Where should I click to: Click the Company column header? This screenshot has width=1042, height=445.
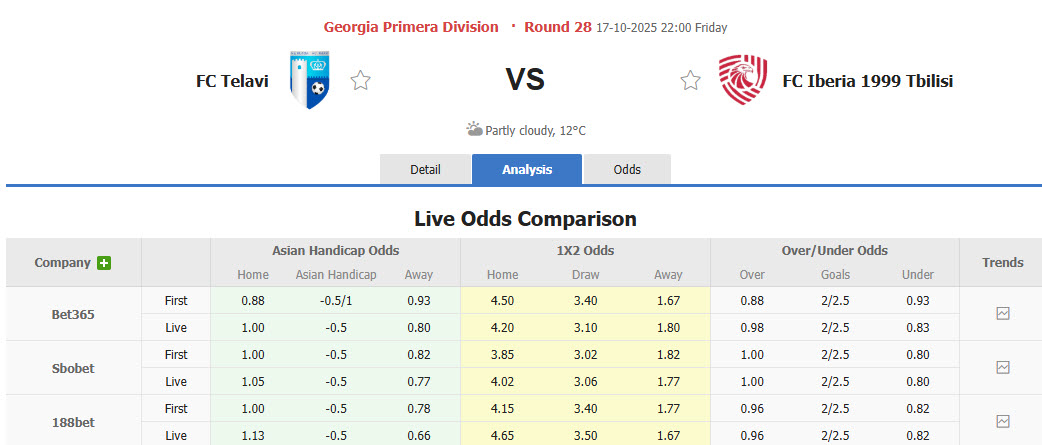pyautogui.click(x=62, y=263)
